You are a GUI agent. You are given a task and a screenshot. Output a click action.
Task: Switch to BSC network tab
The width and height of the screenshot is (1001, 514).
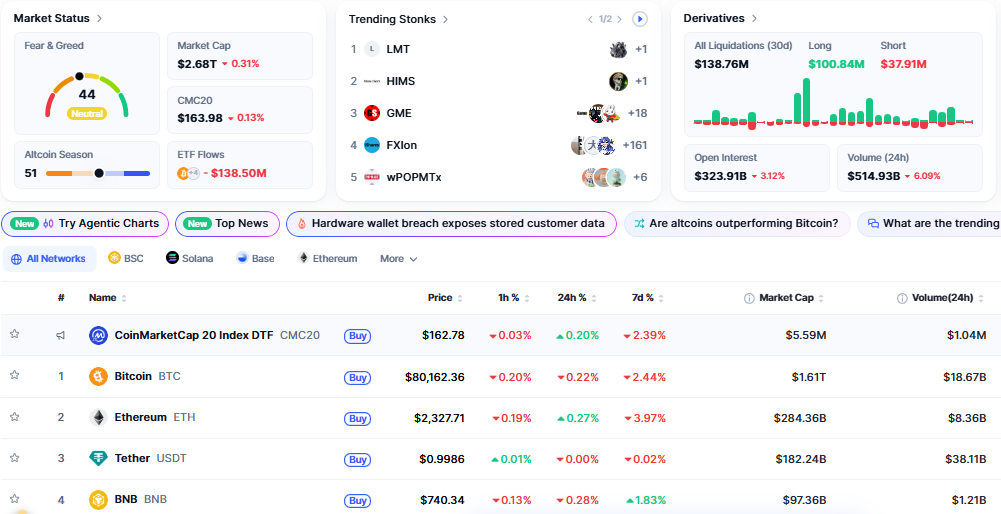coord(126,259)
